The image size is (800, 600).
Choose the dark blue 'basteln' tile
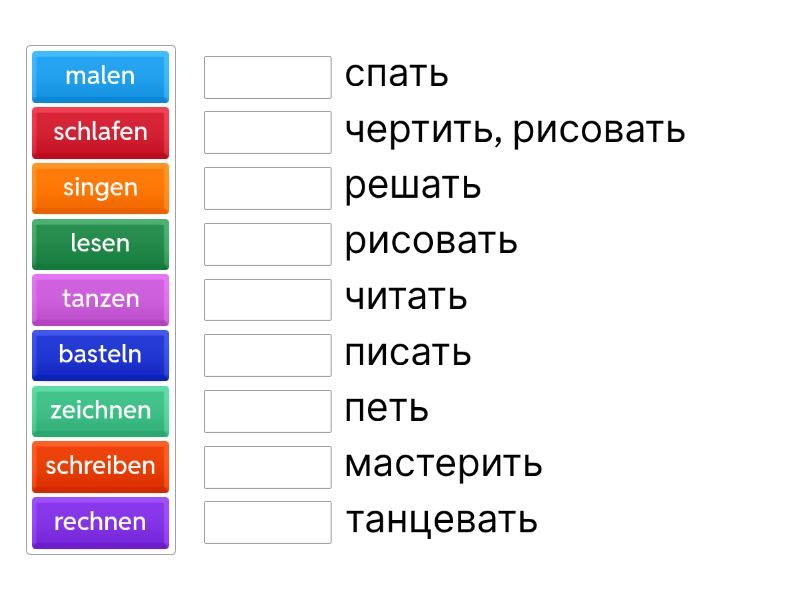click(x=100, y=354)
